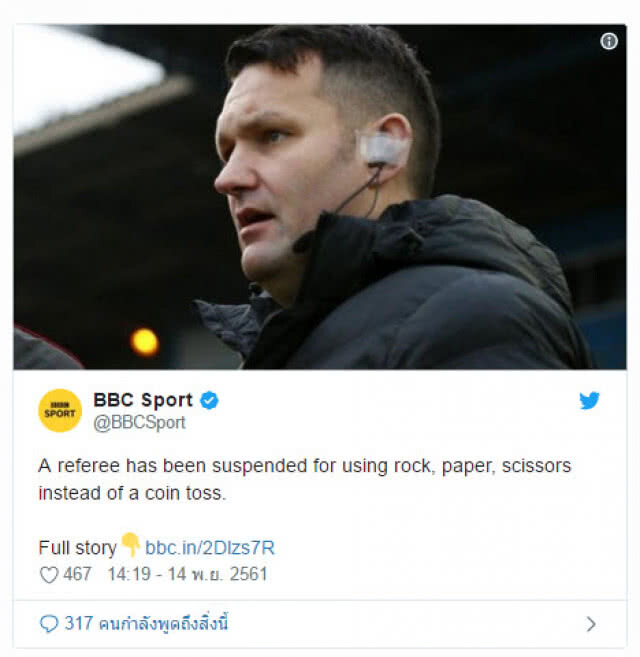640x657 pixels.
Task: Click the BBC Sport account name
Action: pos(143,400)
